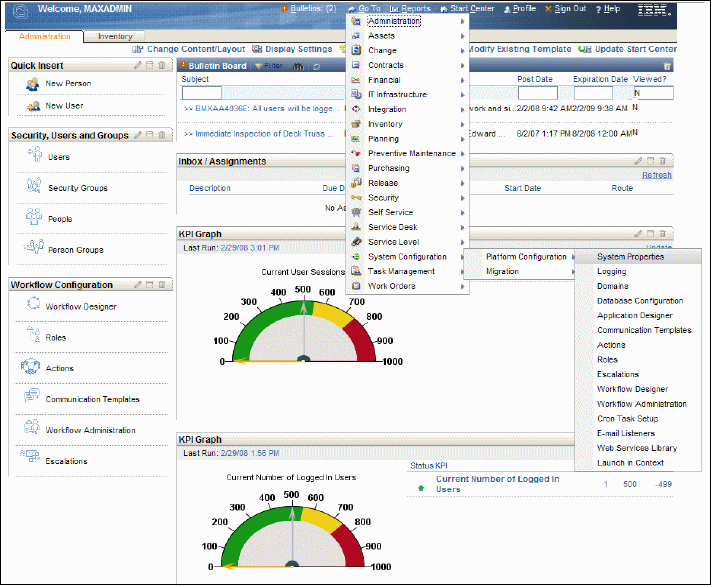
Task: Click the Post Date filter field
Action: [x=538, y=93]
